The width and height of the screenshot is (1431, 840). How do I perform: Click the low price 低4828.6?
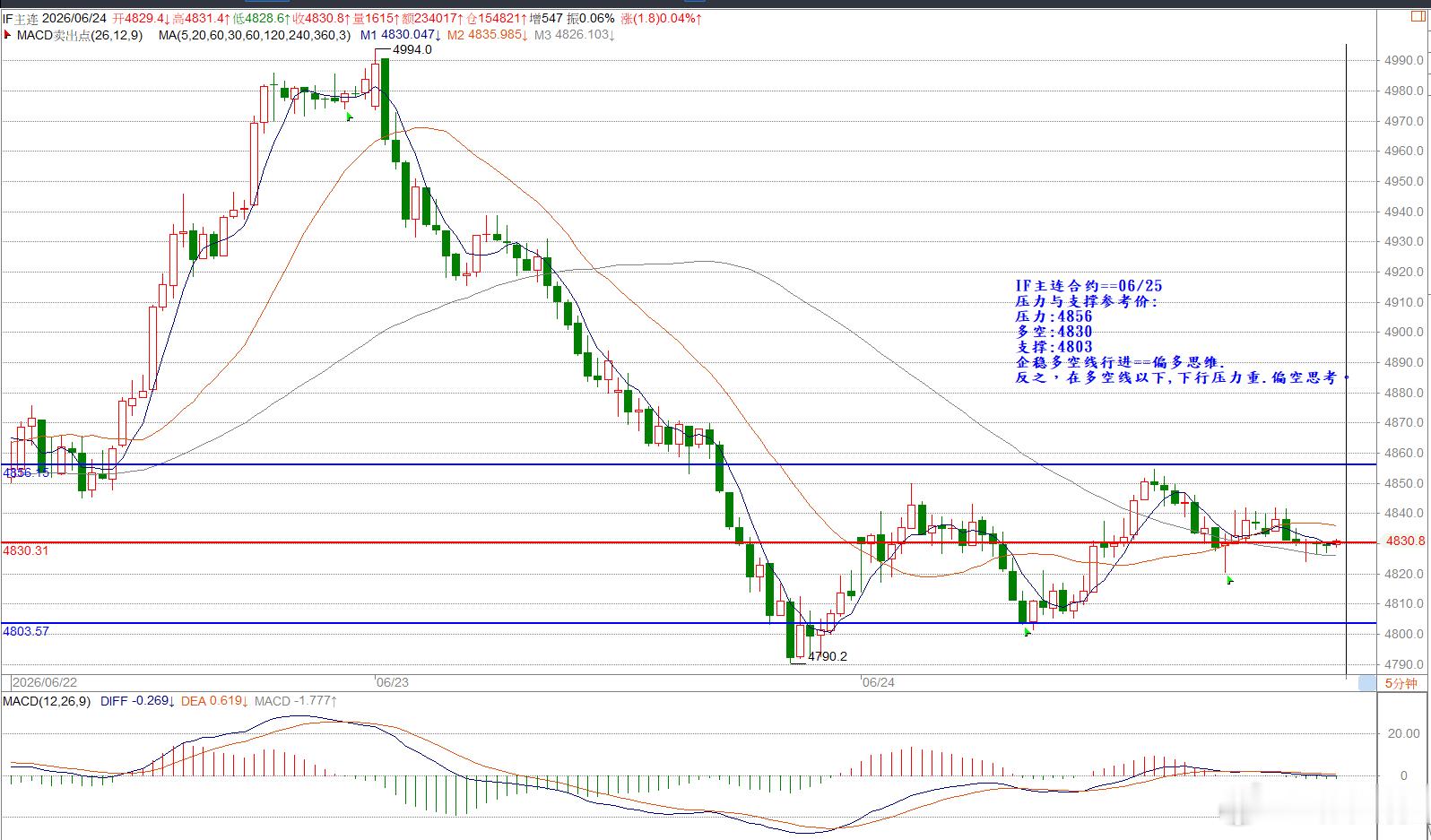[261, 19]
